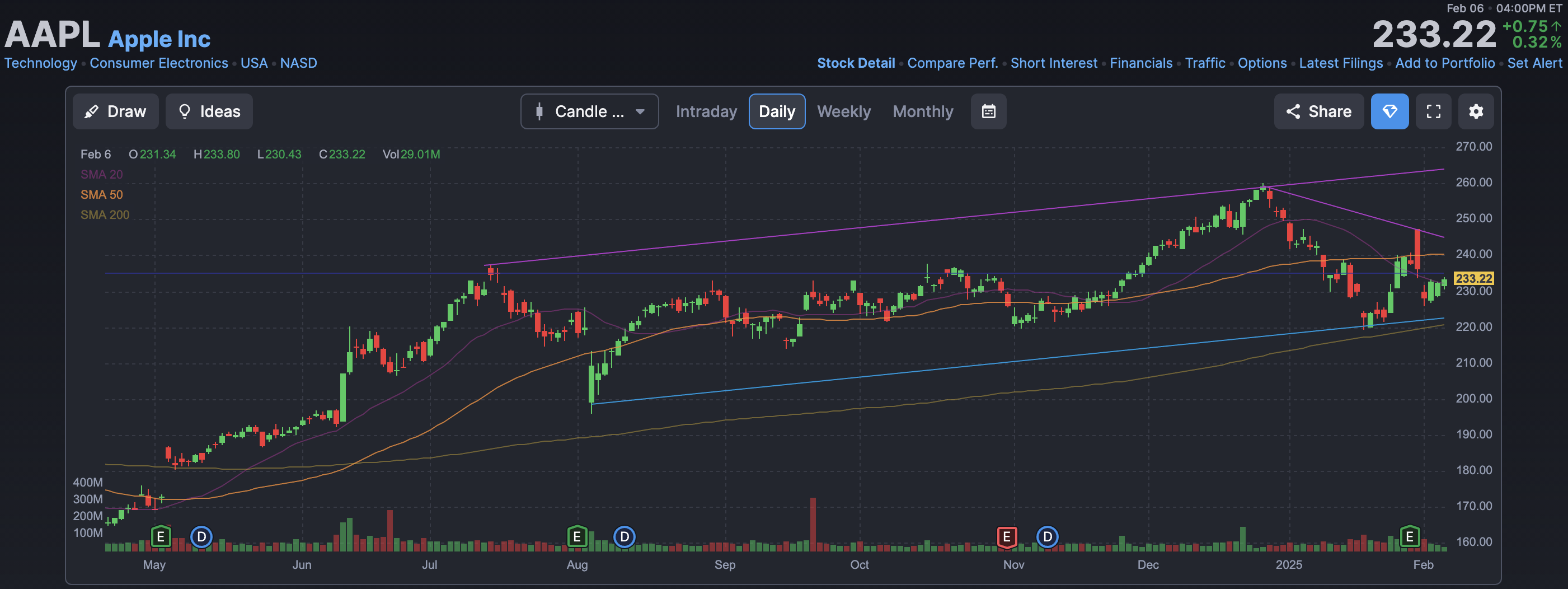The width and height of the screenshot is (1568, 589).
Task: Open the Options page
Action: tap(1262, 63)
